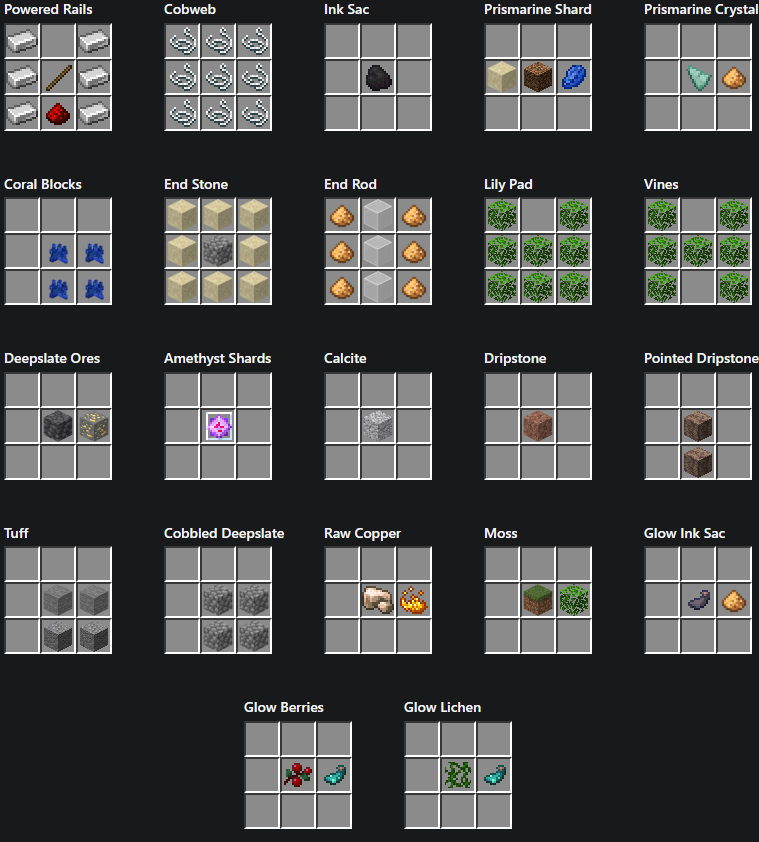Select the red berries in Glow Berries
The height and width of the screenshot is (842, 759).
(x=298, y=775)
